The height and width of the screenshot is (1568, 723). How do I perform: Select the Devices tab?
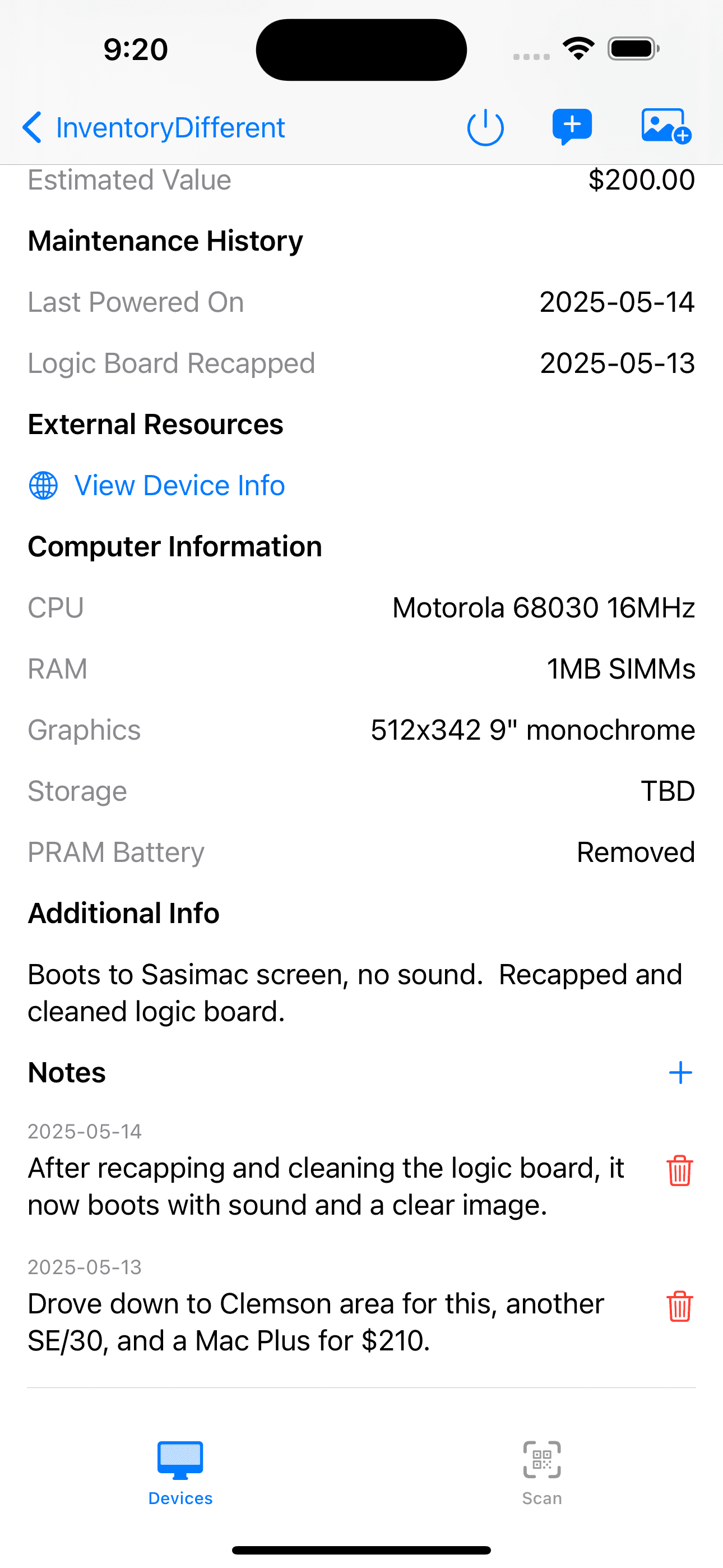tap(180, 1473)
